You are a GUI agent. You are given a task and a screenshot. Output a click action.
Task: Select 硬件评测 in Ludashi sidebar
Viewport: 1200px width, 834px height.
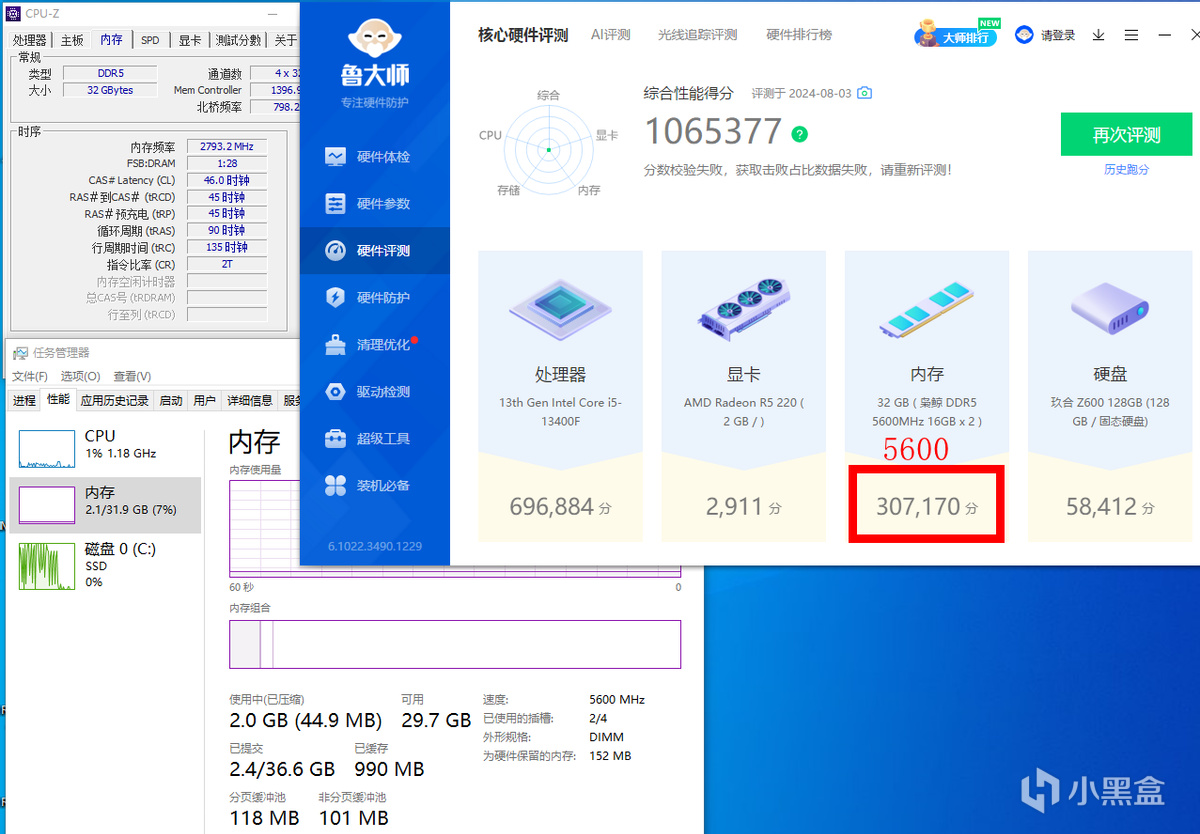[374, 251]
